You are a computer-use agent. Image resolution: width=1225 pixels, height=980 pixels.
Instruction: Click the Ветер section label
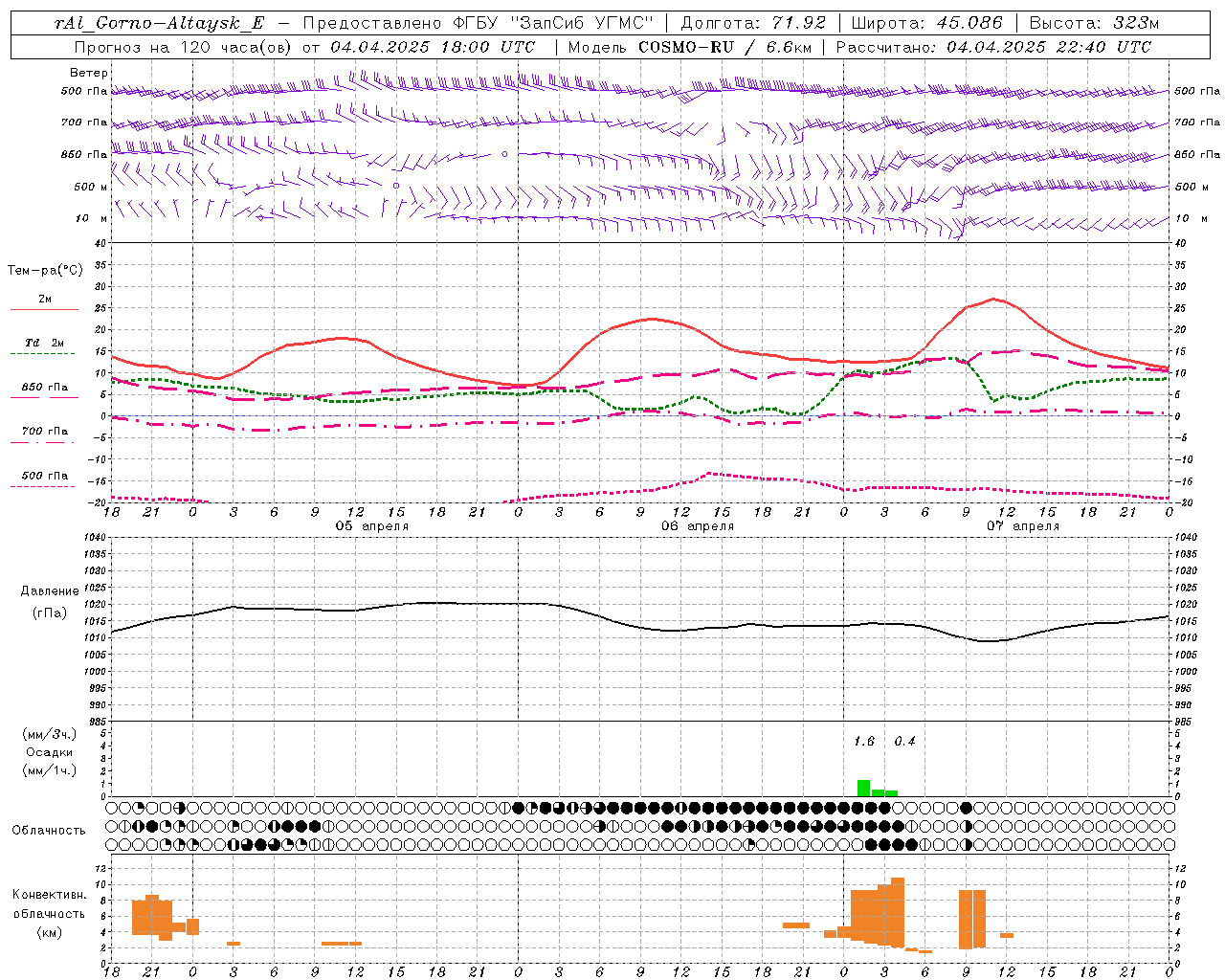pos(88,73)
